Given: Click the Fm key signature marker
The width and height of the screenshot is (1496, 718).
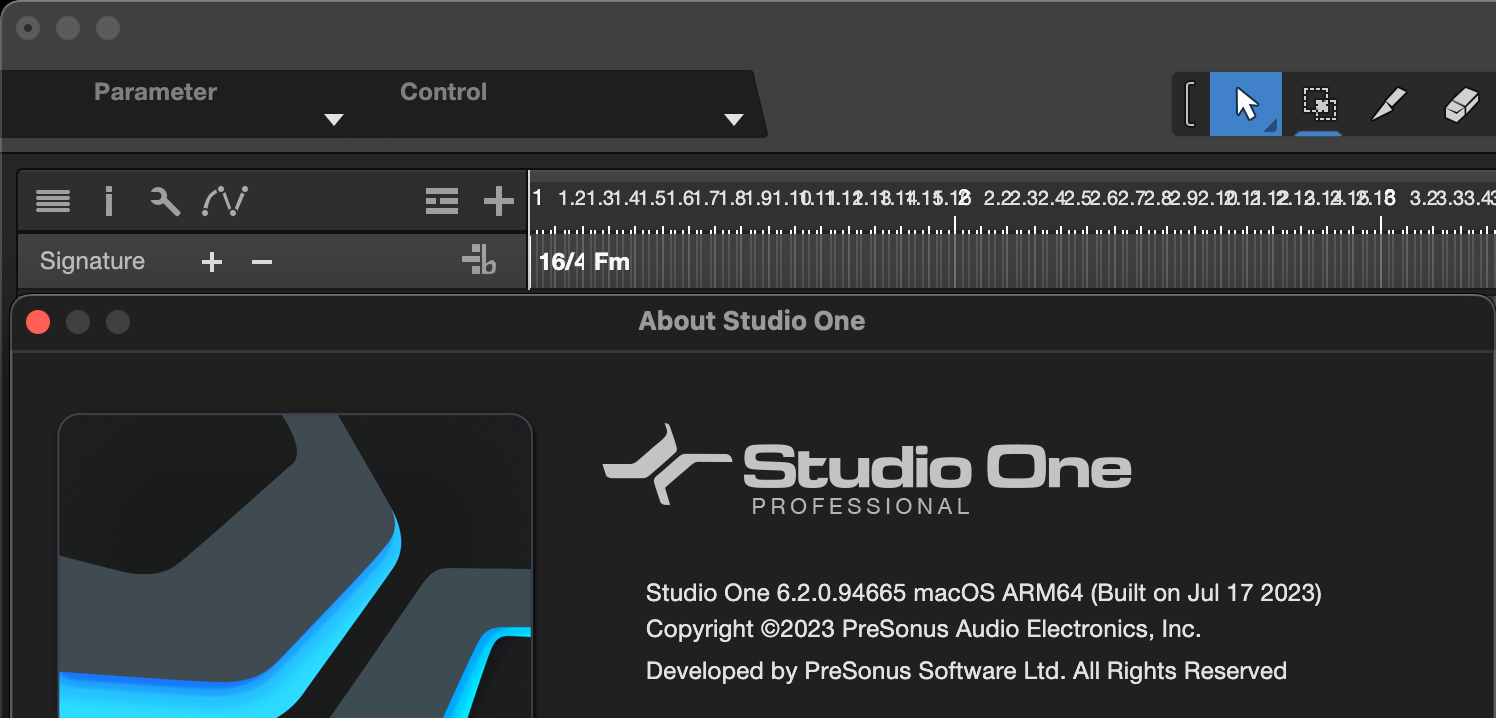Looking at the screenshot, I should [612, 262].
